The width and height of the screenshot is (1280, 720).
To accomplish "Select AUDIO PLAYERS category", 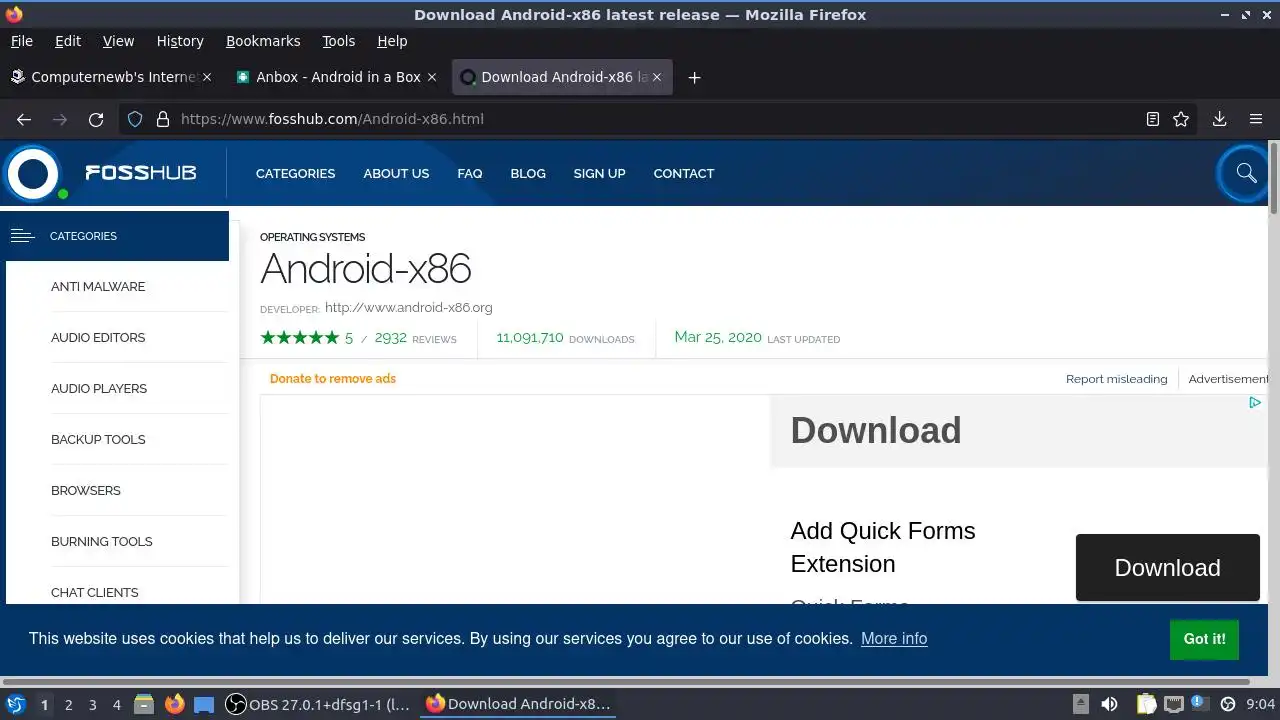I will point(99,388).
